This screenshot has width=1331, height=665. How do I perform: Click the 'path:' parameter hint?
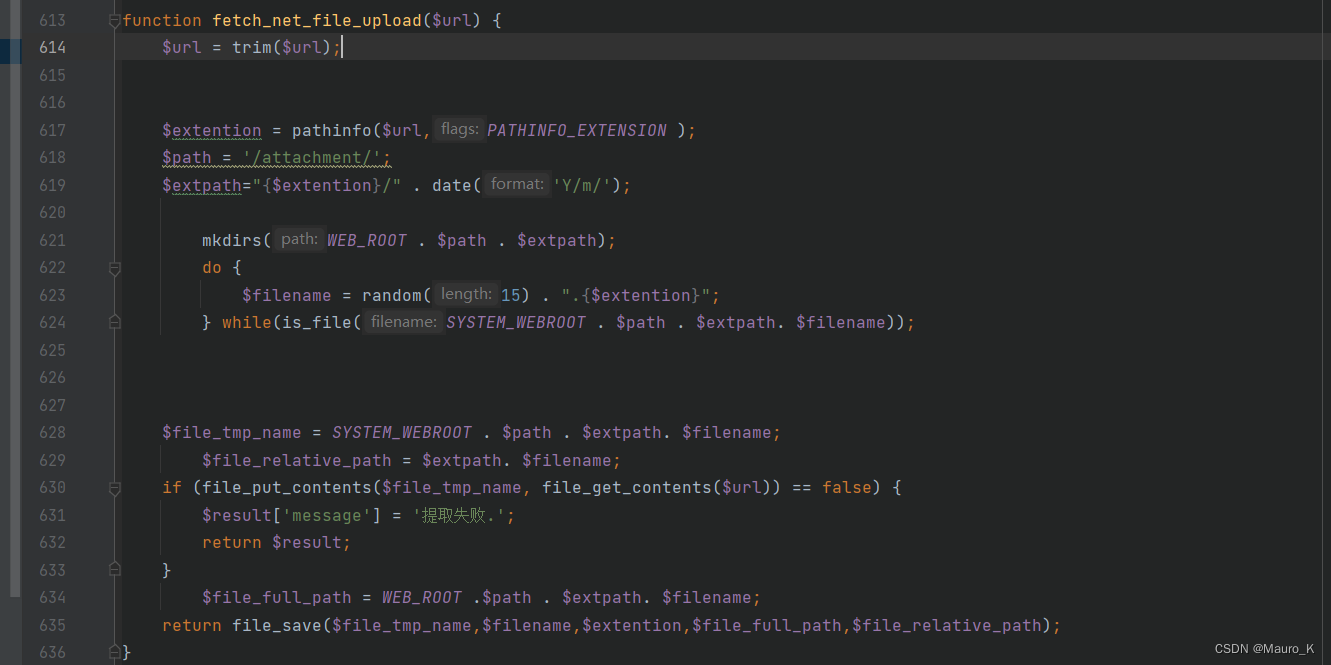click(x=299, y=239)
